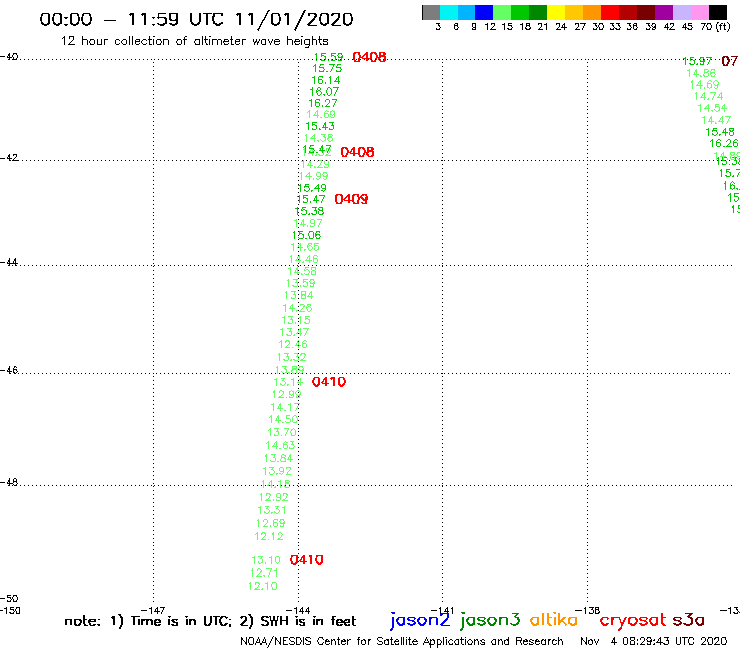Click the 13.92 wave height value
The image size is (740, 650).
(277, 471)
